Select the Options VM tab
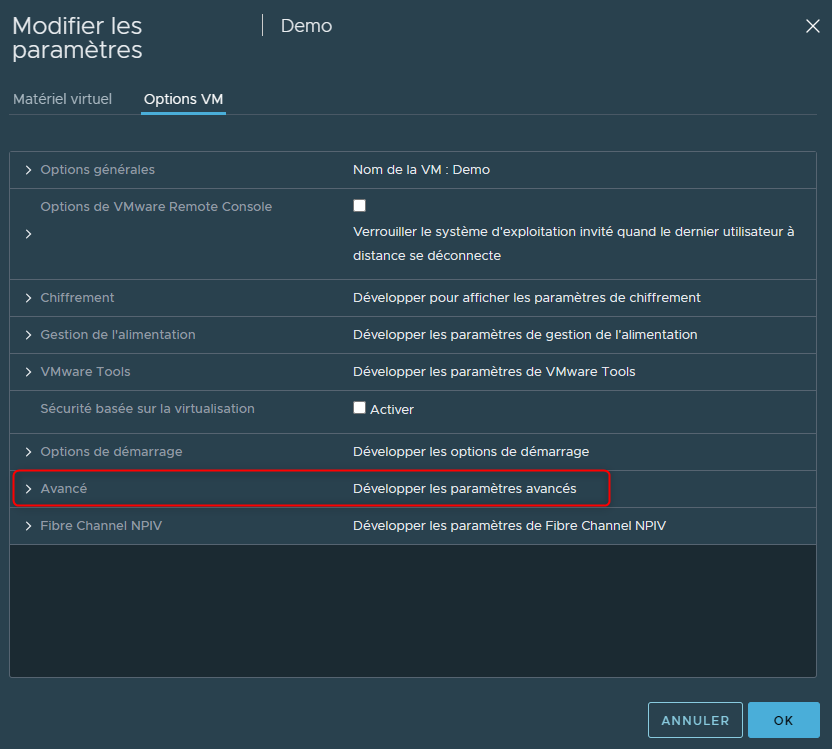832x749 pixels. click(x=183, y=99)
